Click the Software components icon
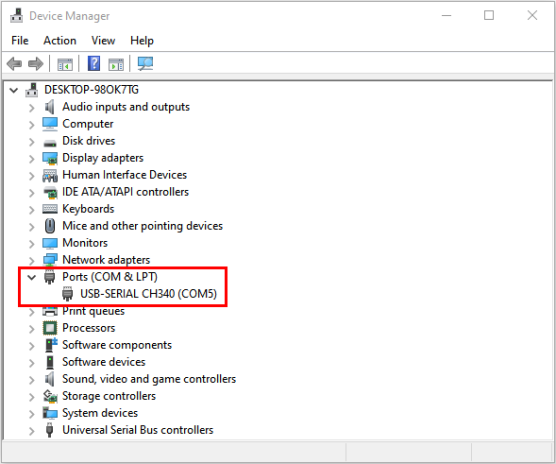The image size is (556, 464). click(51, 345)
